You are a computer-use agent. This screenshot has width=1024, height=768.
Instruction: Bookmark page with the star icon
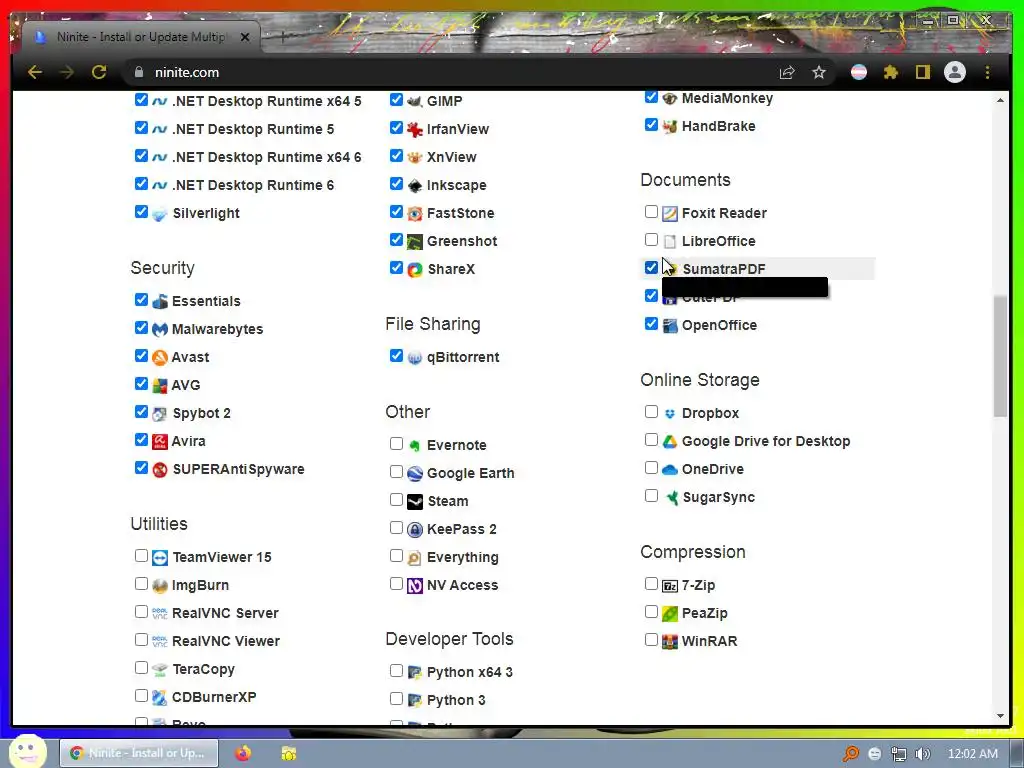click(x=819, y=72)
